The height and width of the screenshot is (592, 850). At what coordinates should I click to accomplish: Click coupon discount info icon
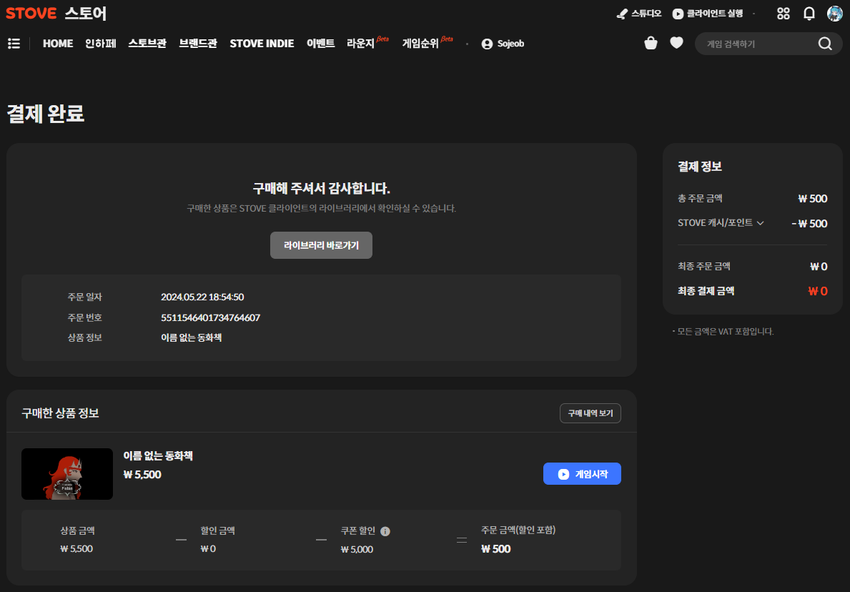click(385, 531)
